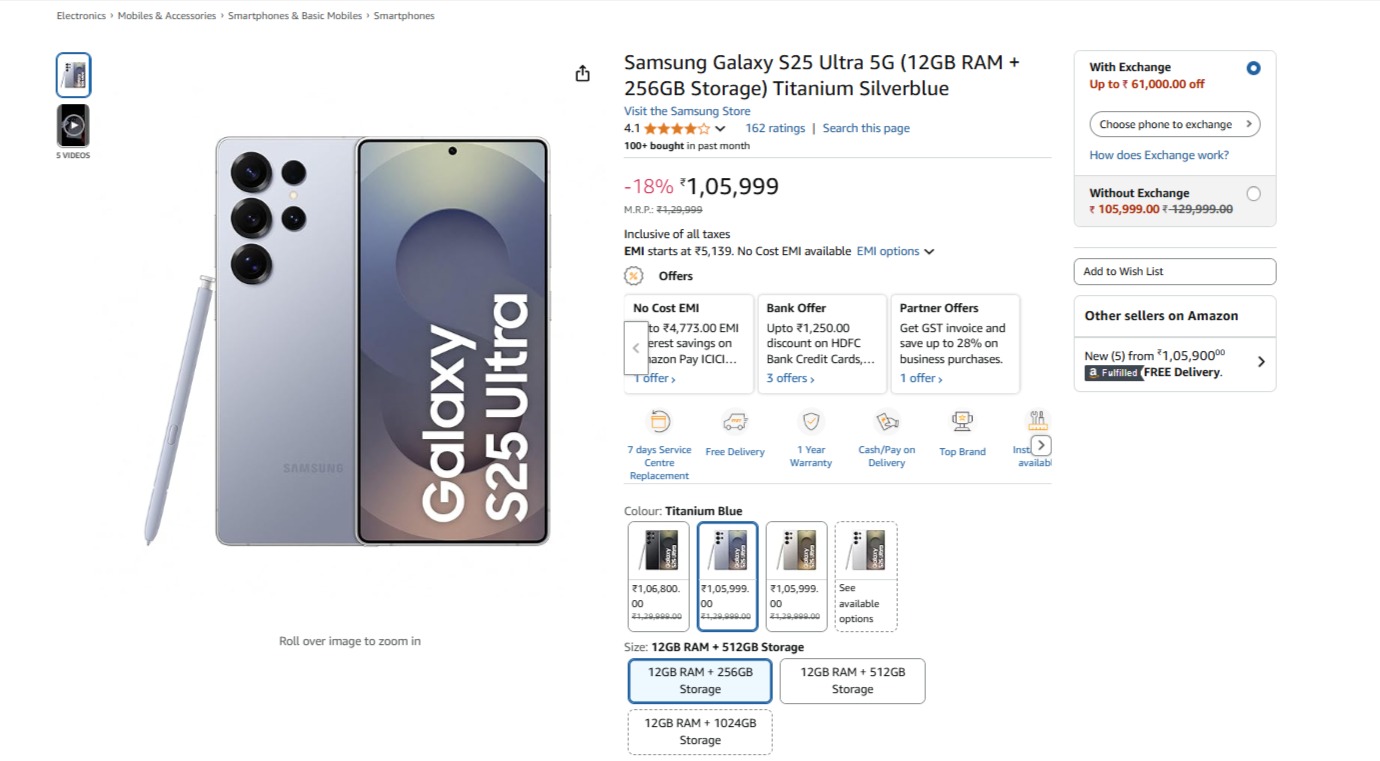
Task: Add to Wish List
Action: tap(1174, 272)
